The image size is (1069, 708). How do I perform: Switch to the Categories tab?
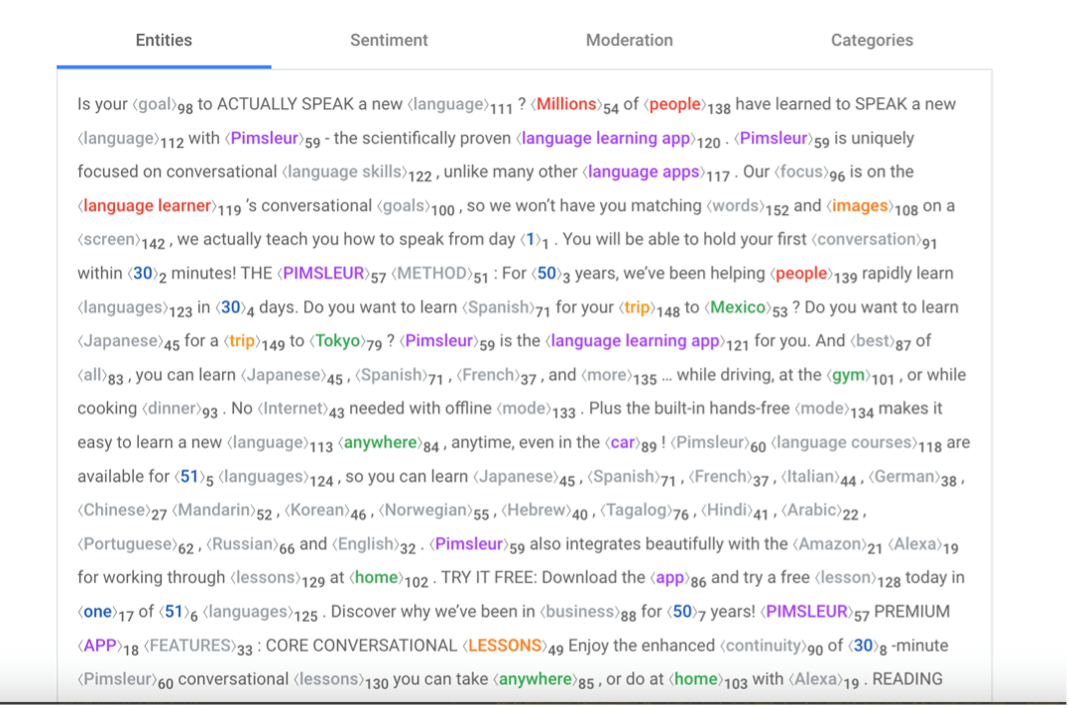[x=871, y=40]
